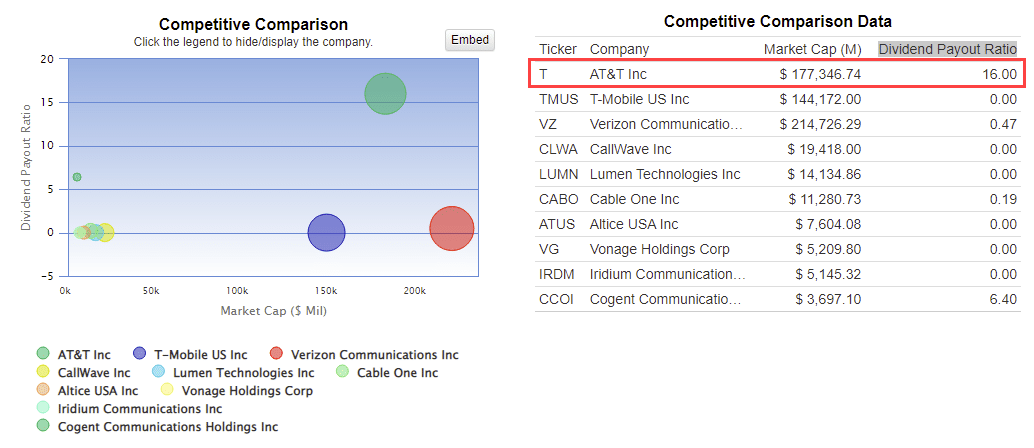Click Lumen Technologies legend circle icon

(158, 372)
